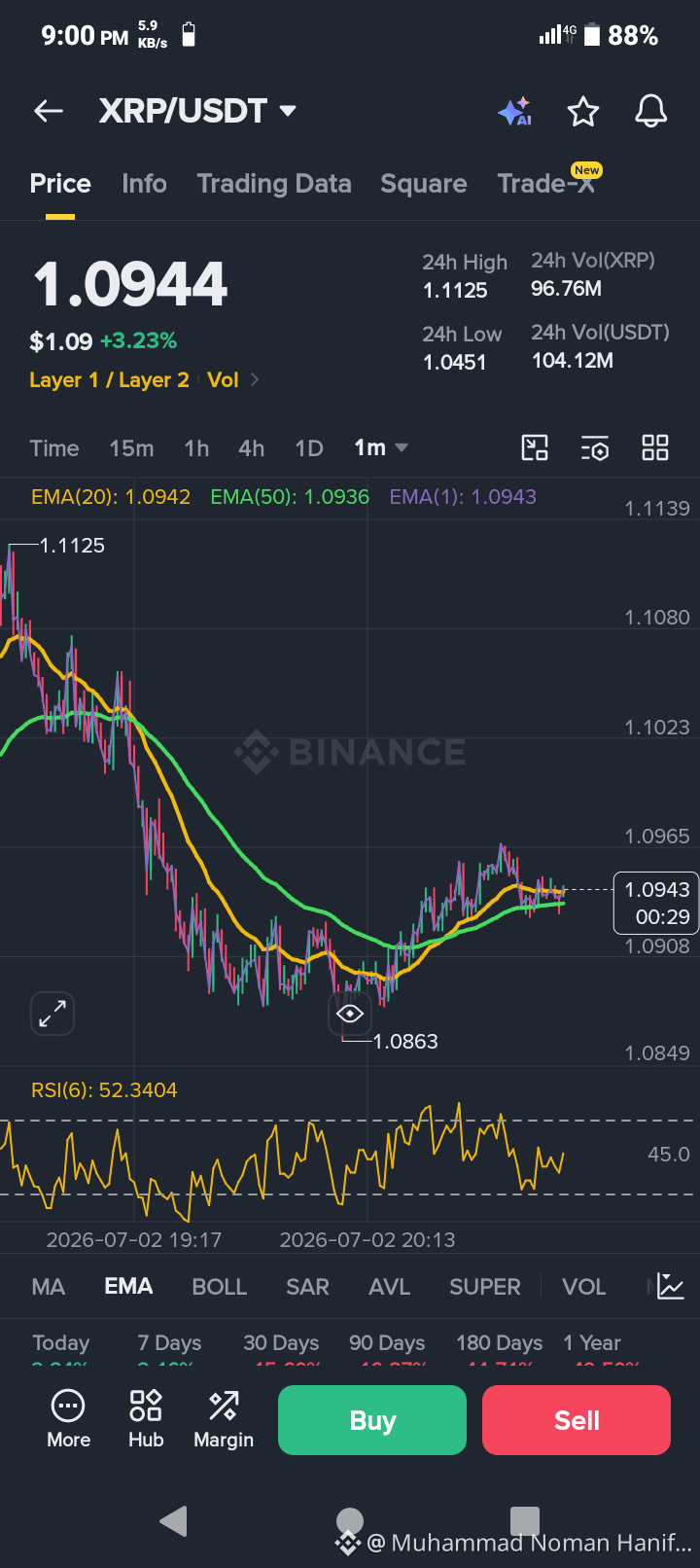
Task: Select the MA indicator
Action: click(49, 1287)
